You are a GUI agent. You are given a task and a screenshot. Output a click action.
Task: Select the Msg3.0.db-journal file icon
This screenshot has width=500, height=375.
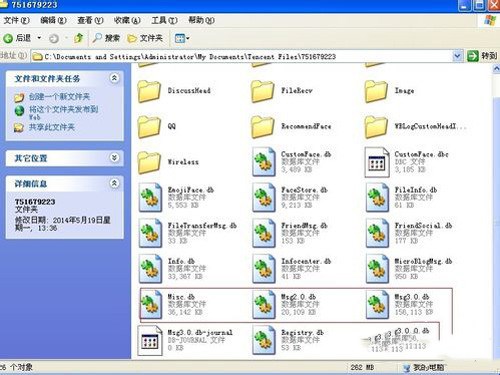point(150,340)
